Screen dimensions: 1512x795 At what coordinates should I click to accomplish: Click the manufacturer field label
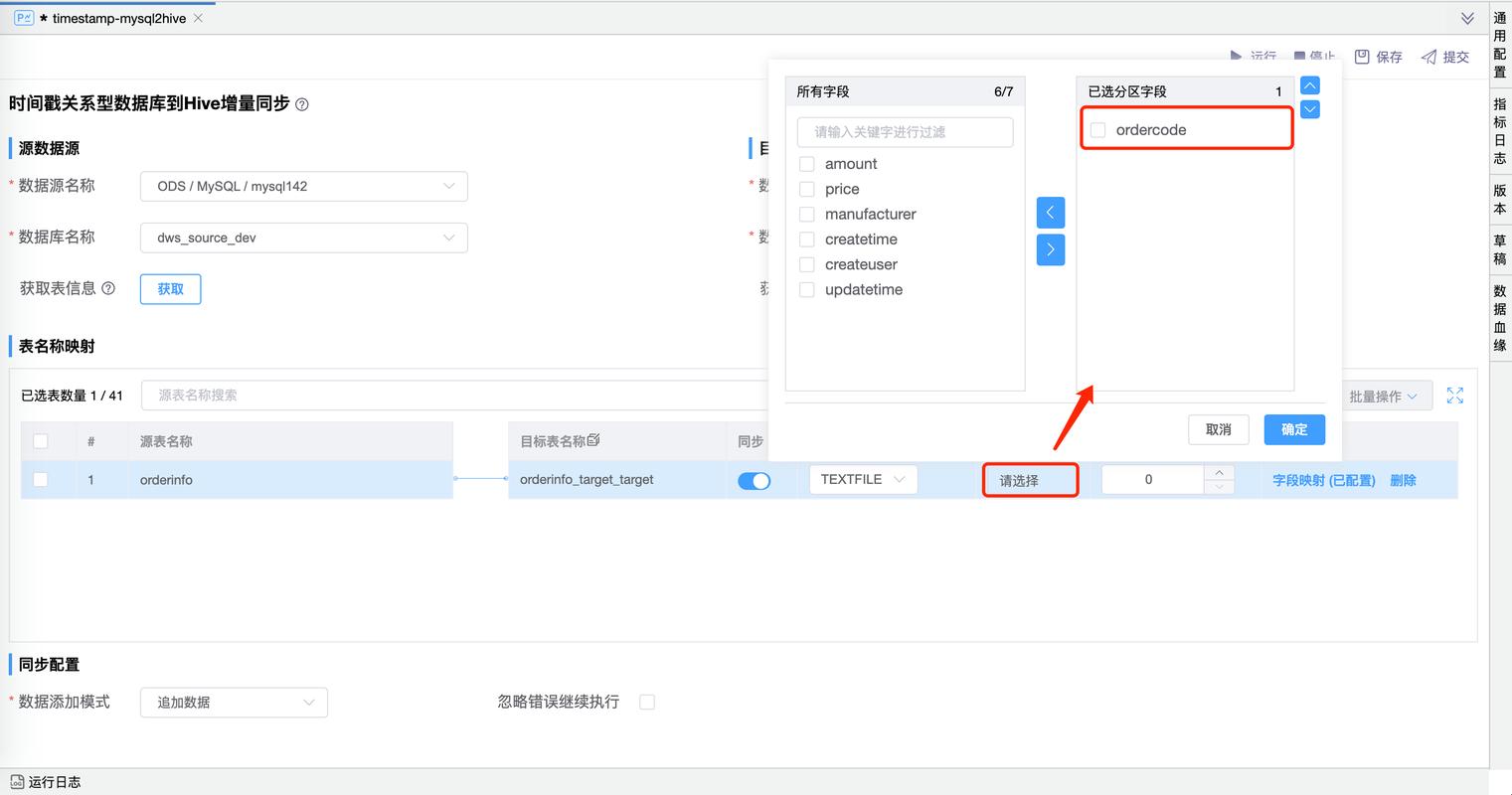871,214
